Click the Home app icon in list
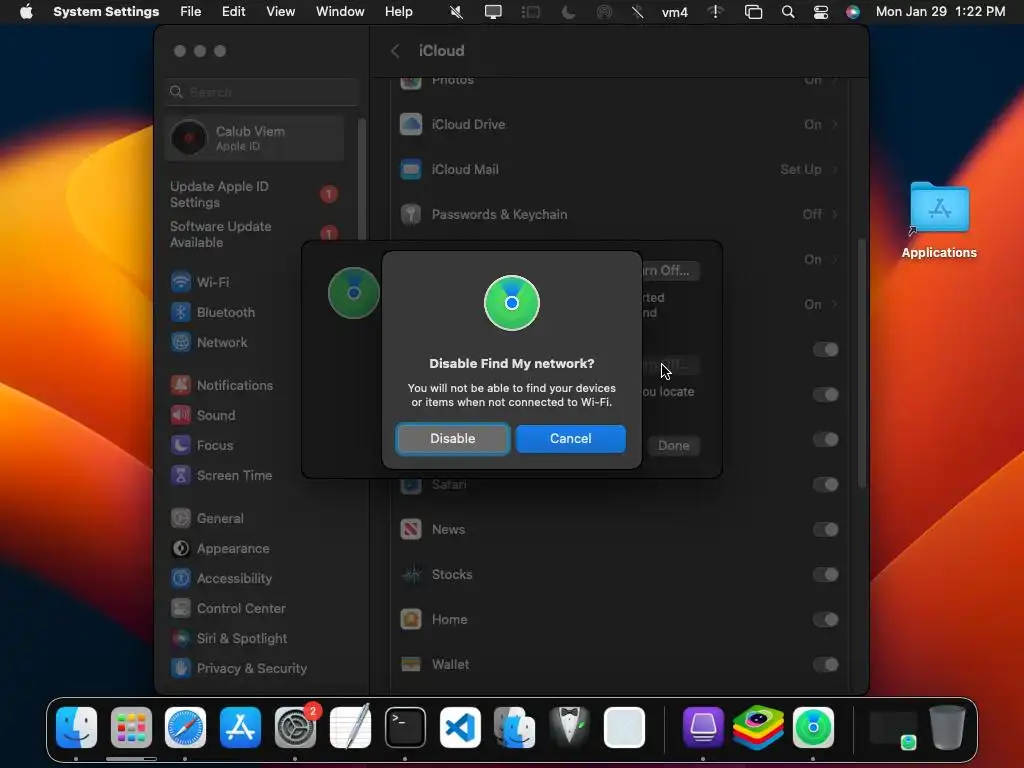Screen dimensions: 1024x768 (x=411, y=619)
